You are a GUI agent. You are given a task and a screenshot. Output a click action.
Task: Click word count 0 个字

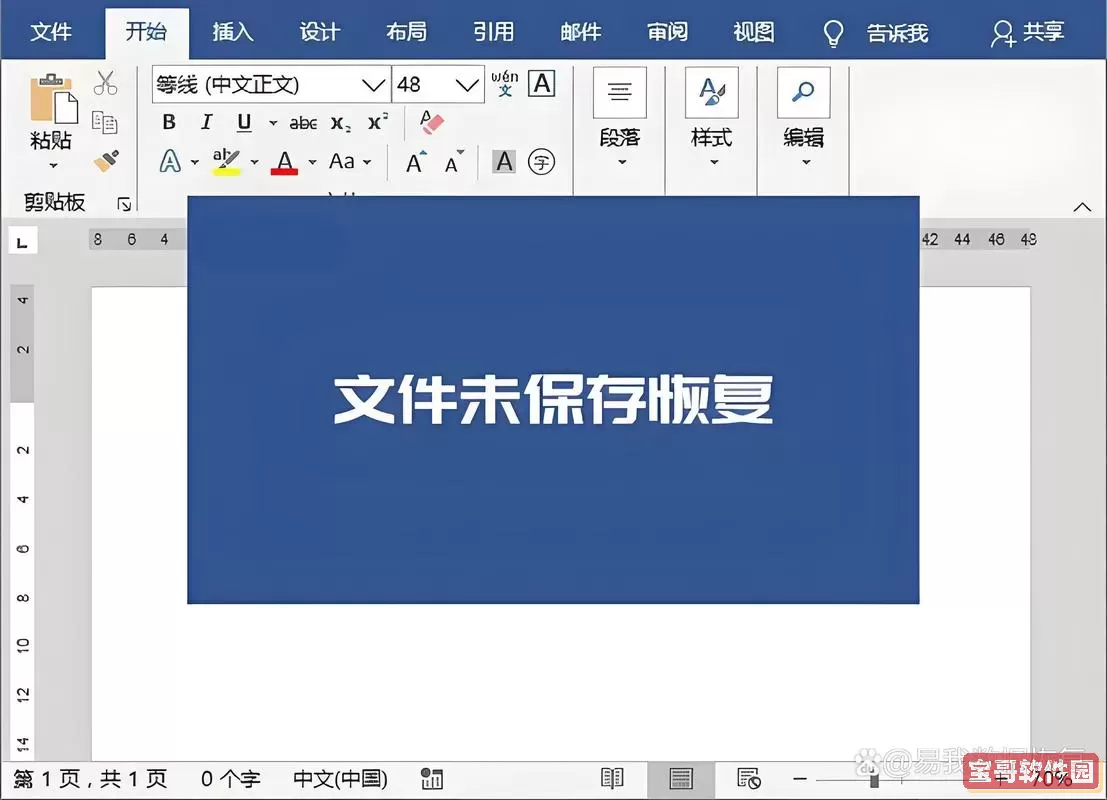point(230,779)
